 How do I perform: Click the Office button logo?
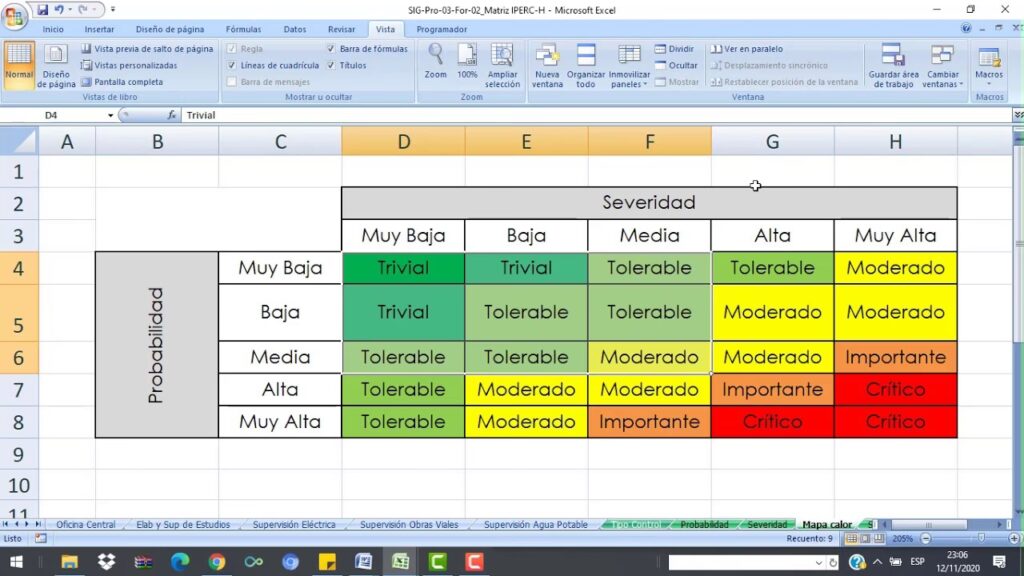tap(14, 15)
